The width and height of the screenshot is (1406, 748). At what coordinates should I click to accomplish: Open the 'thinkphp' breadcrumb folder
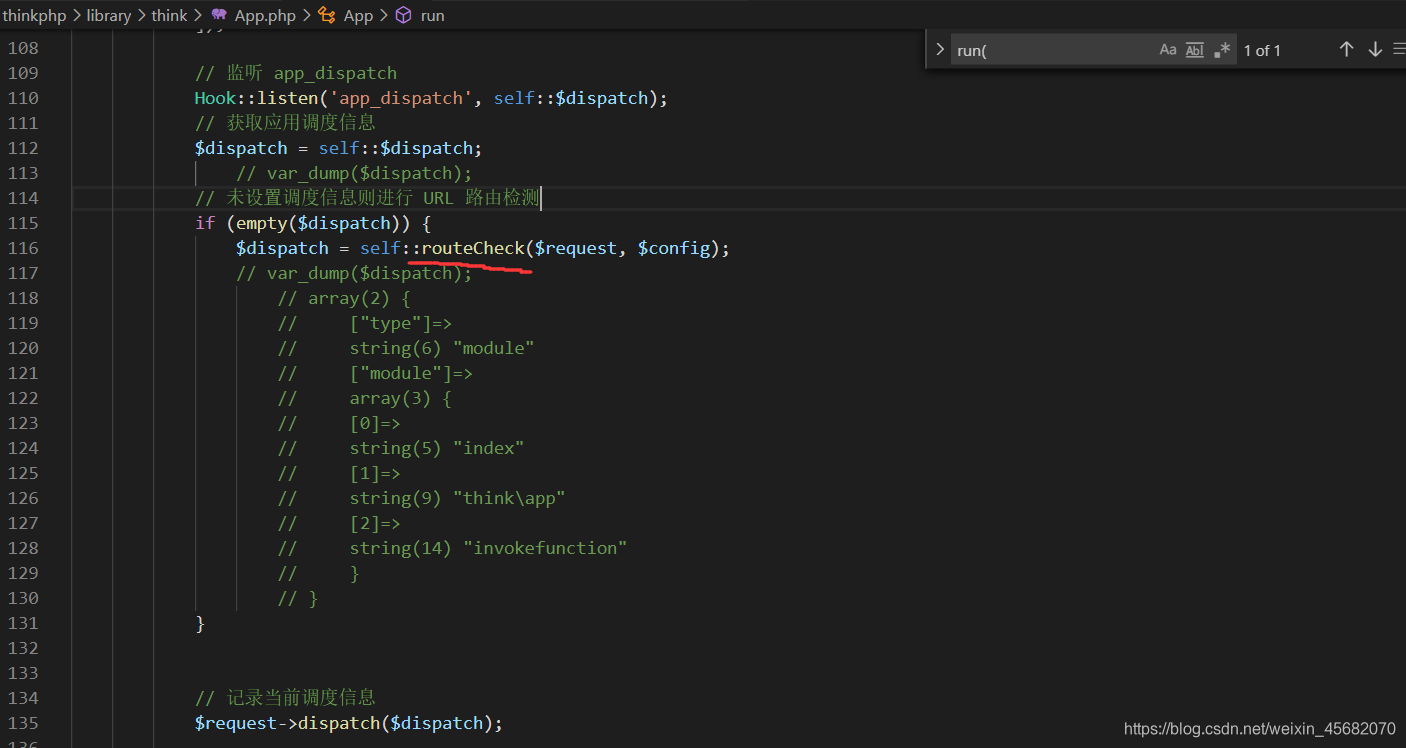coord(34,15)
